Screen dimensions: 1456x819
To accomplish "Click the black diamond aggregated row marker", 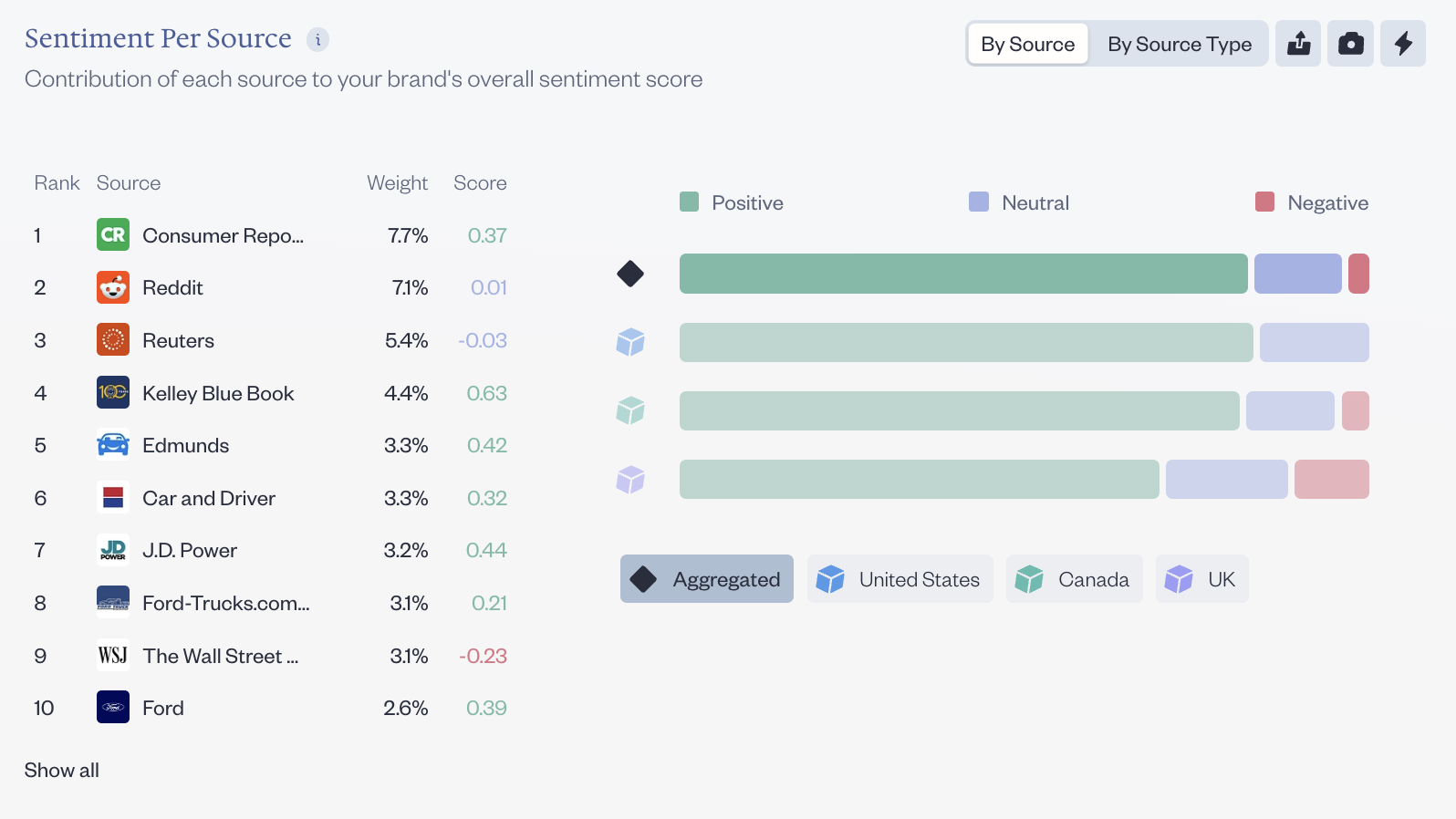I will pos(630,274).
